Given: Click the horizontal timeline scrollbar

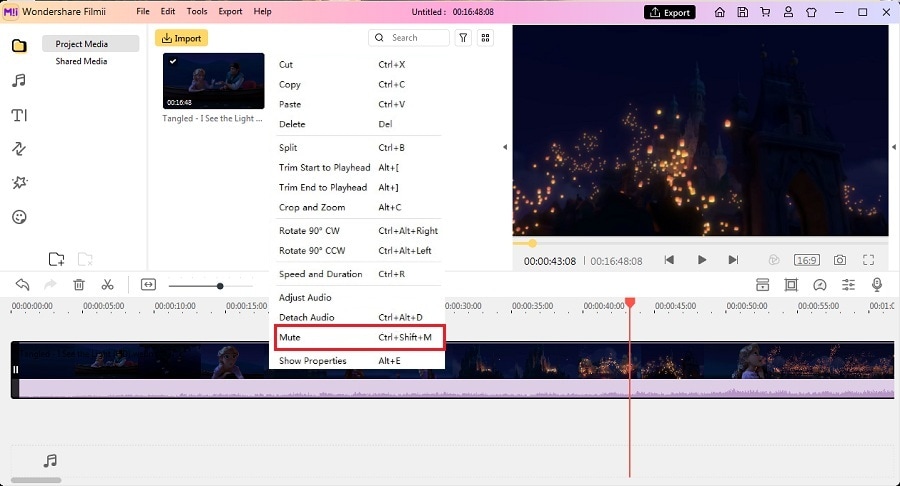Looking at the screenshot, I should coord(36,480).
